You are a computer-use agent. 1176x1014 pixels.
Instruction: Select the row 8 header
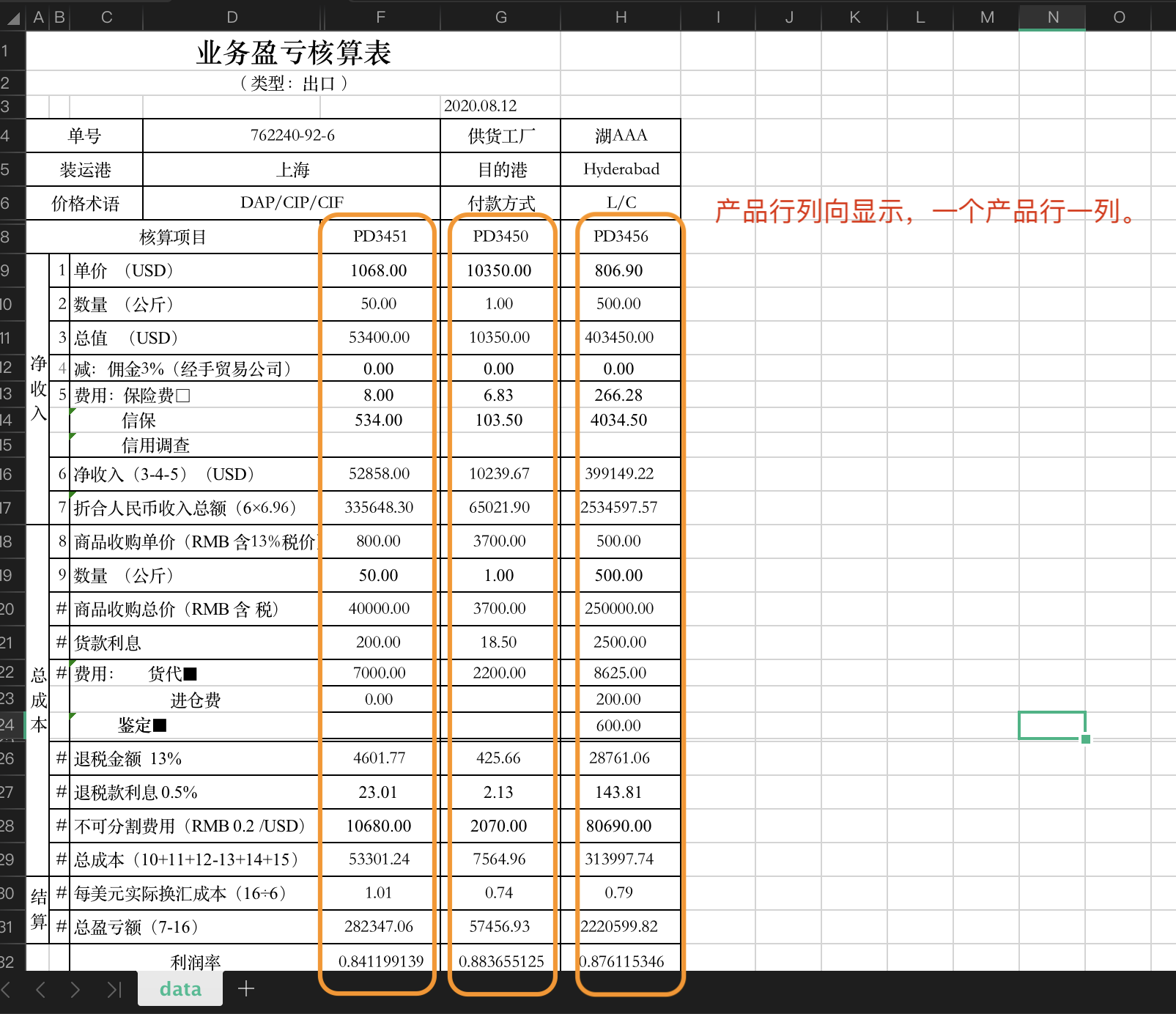click(x=7, y=237)
